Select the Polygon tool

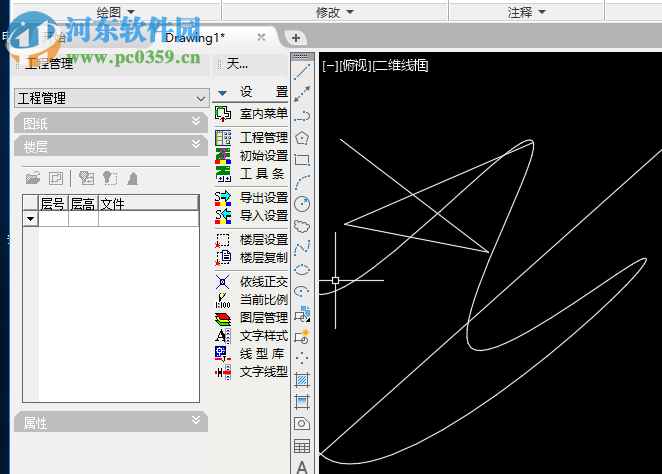tap(302, 138)
